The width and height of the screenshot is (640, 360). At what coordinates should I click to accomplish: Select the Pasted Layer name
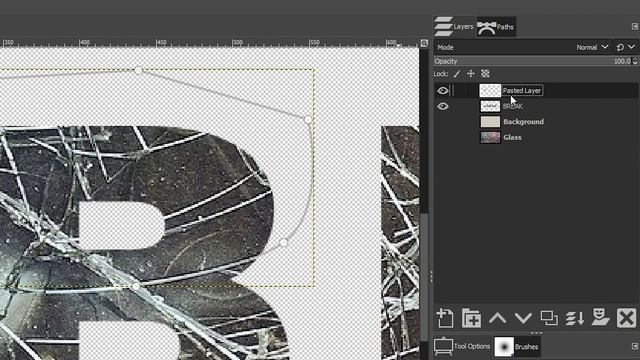pos(522,91)
